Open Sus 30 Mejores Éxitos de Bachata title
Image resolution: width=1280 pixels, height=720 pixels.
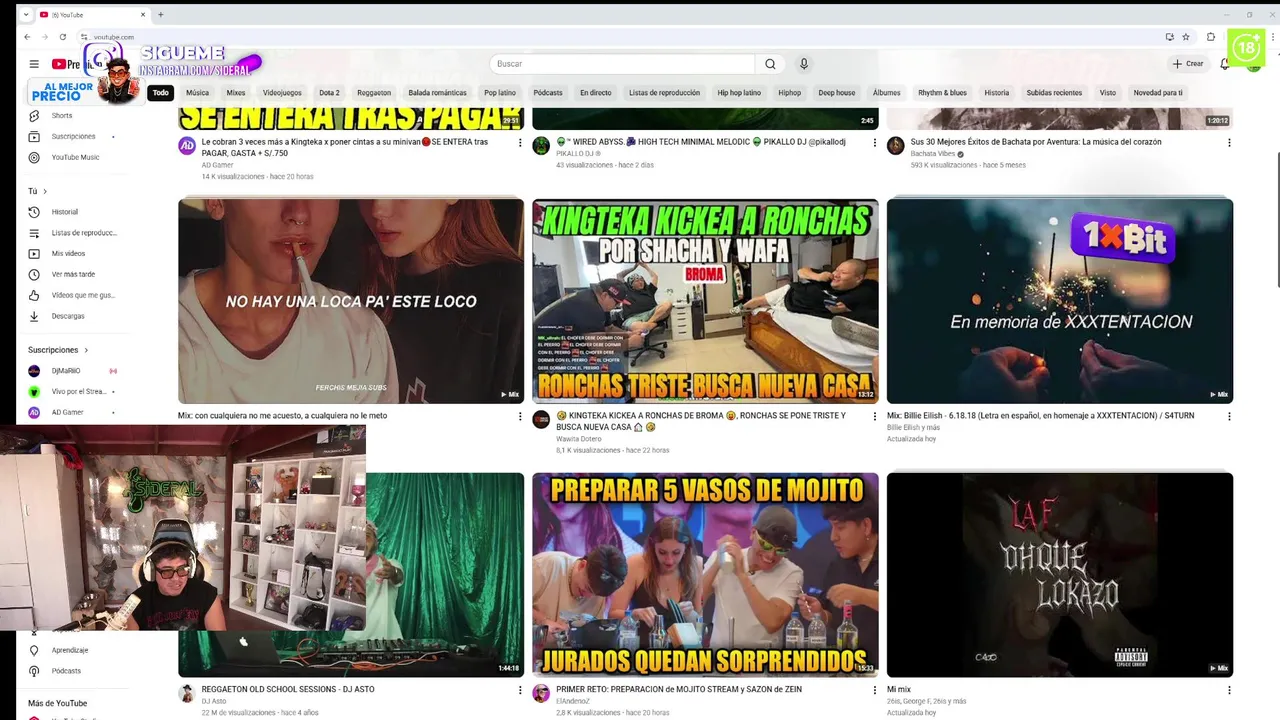pos(1036,142)
